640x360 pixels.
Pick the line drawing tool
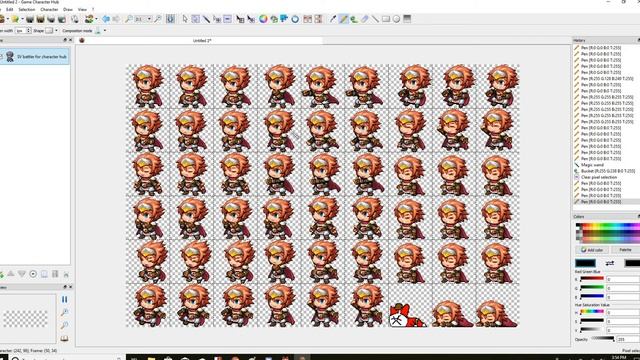375,19
